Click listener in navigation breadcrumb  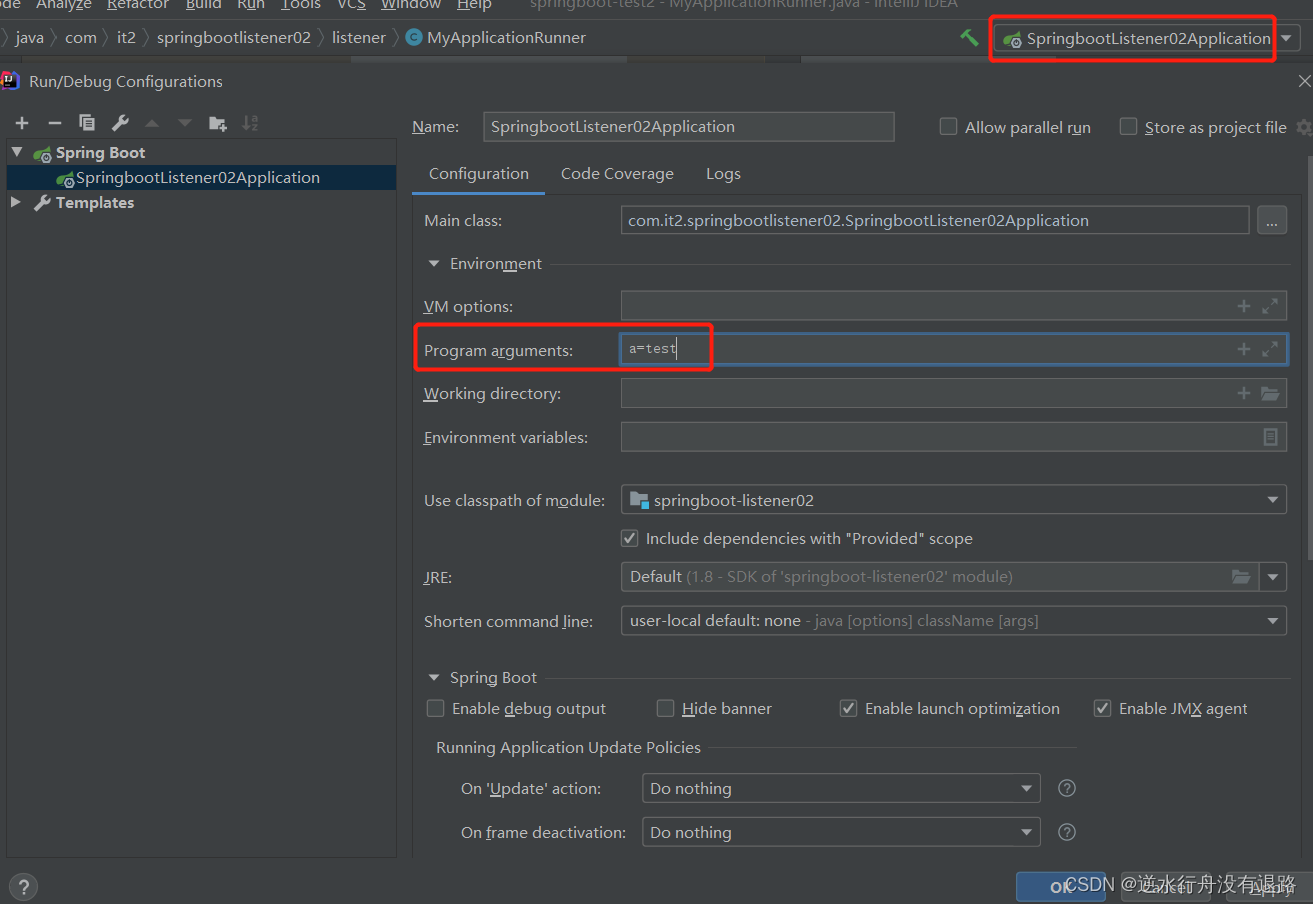point(359,38)
